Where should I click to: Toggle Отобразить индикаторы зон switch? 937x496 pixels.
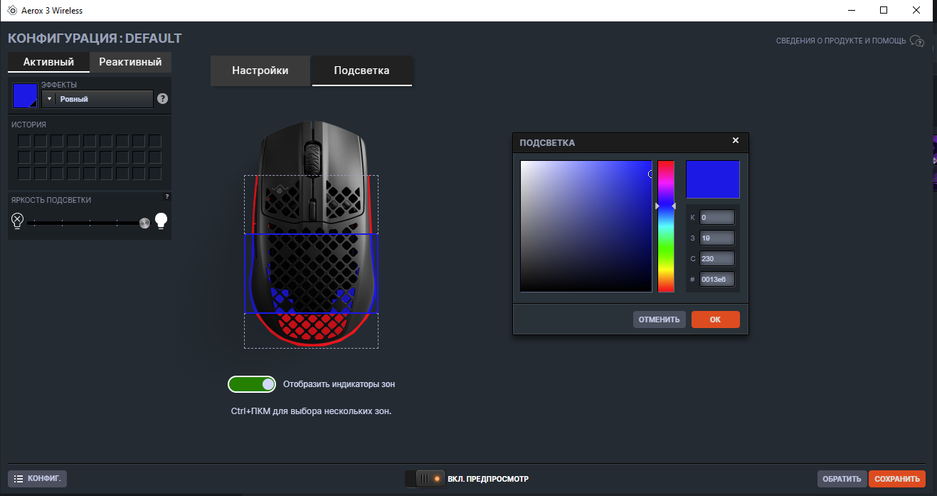(x=252, y=384)
